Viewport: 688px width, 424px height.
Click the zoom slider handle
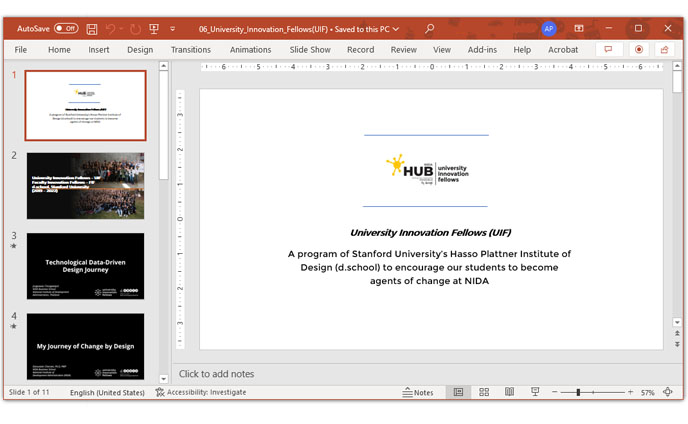(578, 392)
